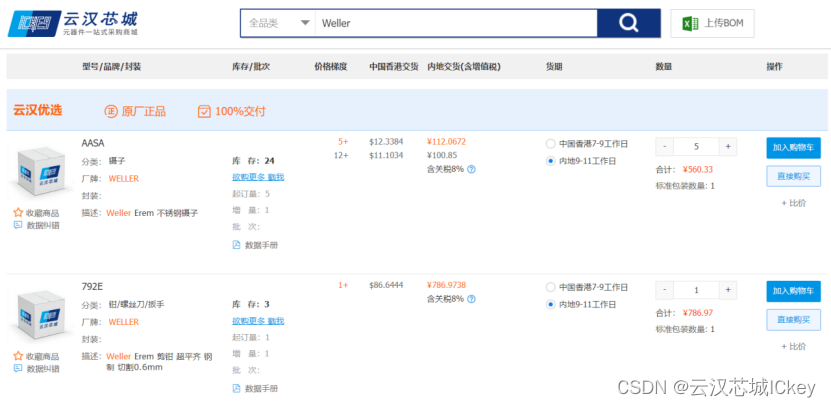Viewport: 831px width, 407px height.
Task: Open datasheet PDF icon for 792E
Action: pyautogui.click(x=236, y=388)
